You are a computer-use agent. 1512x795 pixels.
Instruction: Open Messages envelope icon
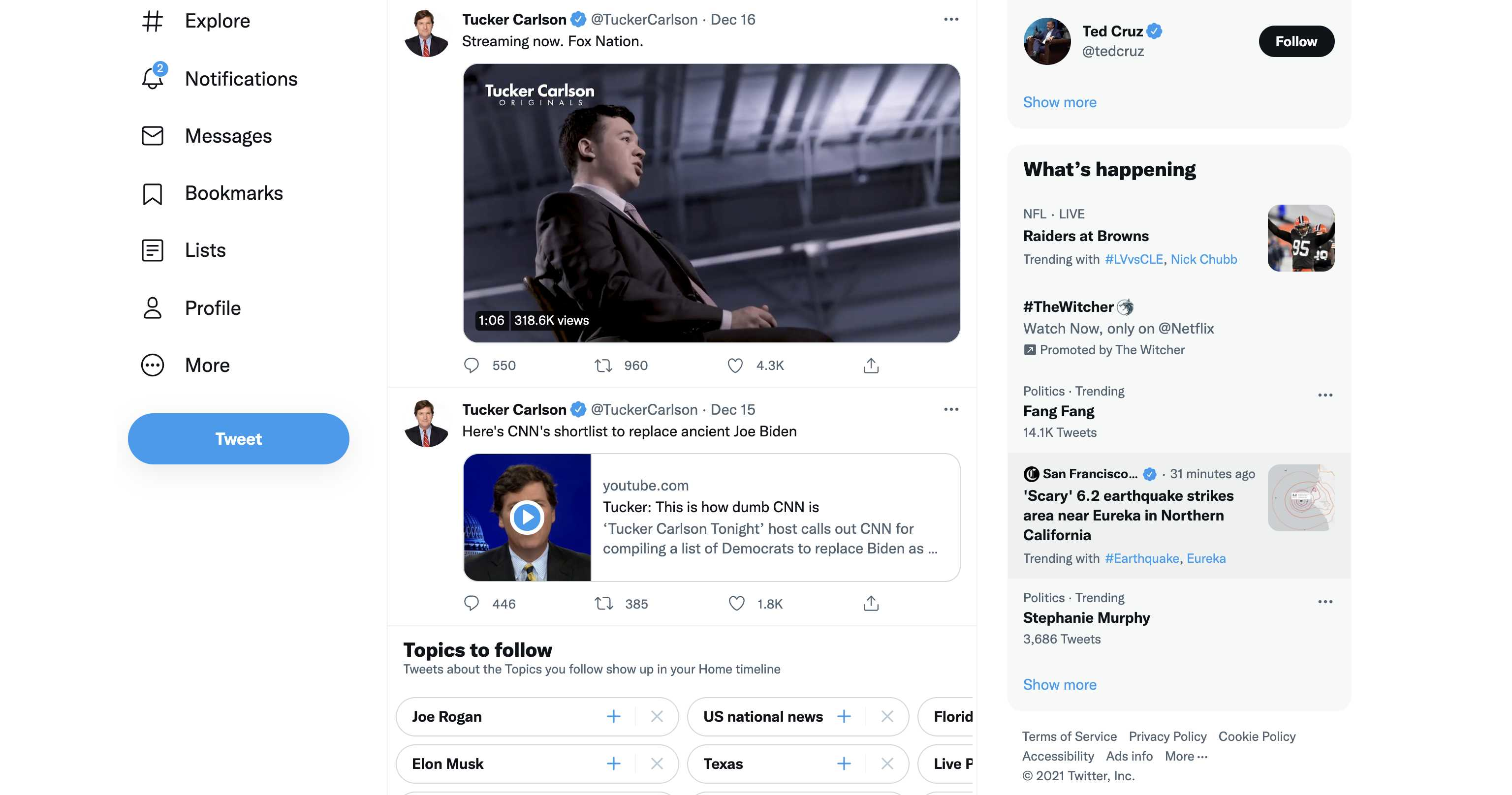point(153,136)
